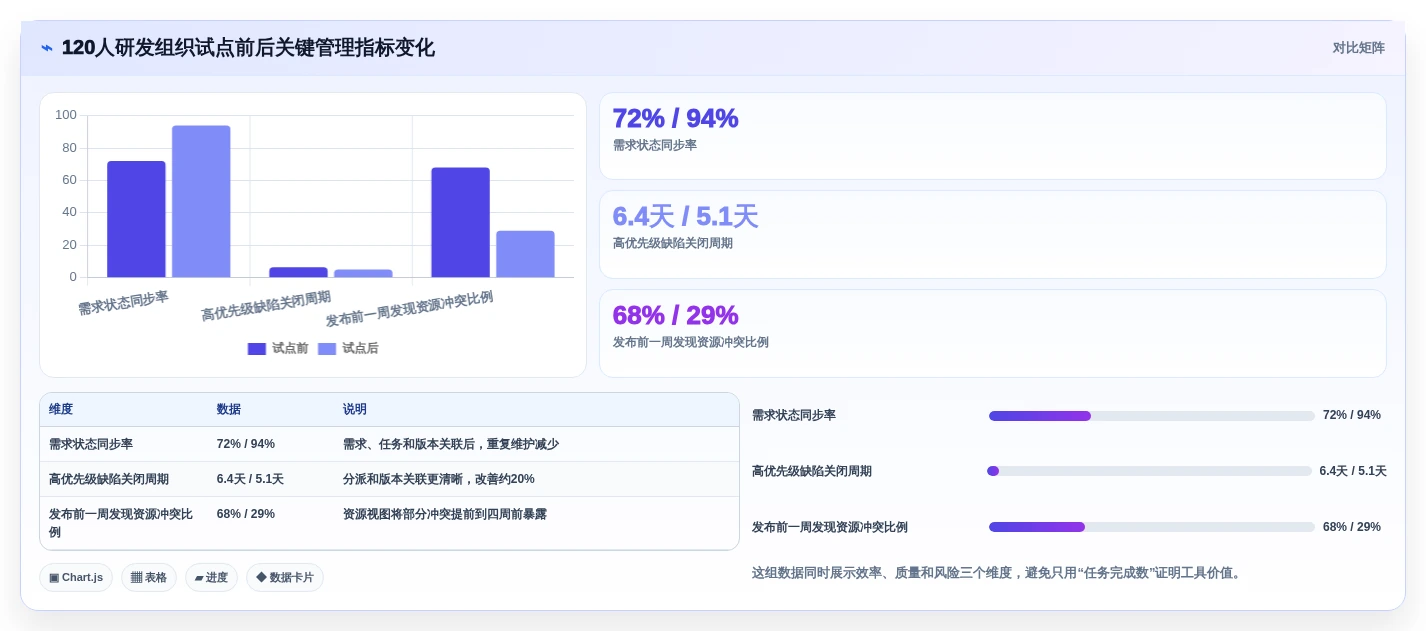Click the 发布前一周发现资源冲突比例 progress bar
Image resolution: width=1426 pixels, height=631 pixels.
pyautogui.click(x=1152, y=527)
